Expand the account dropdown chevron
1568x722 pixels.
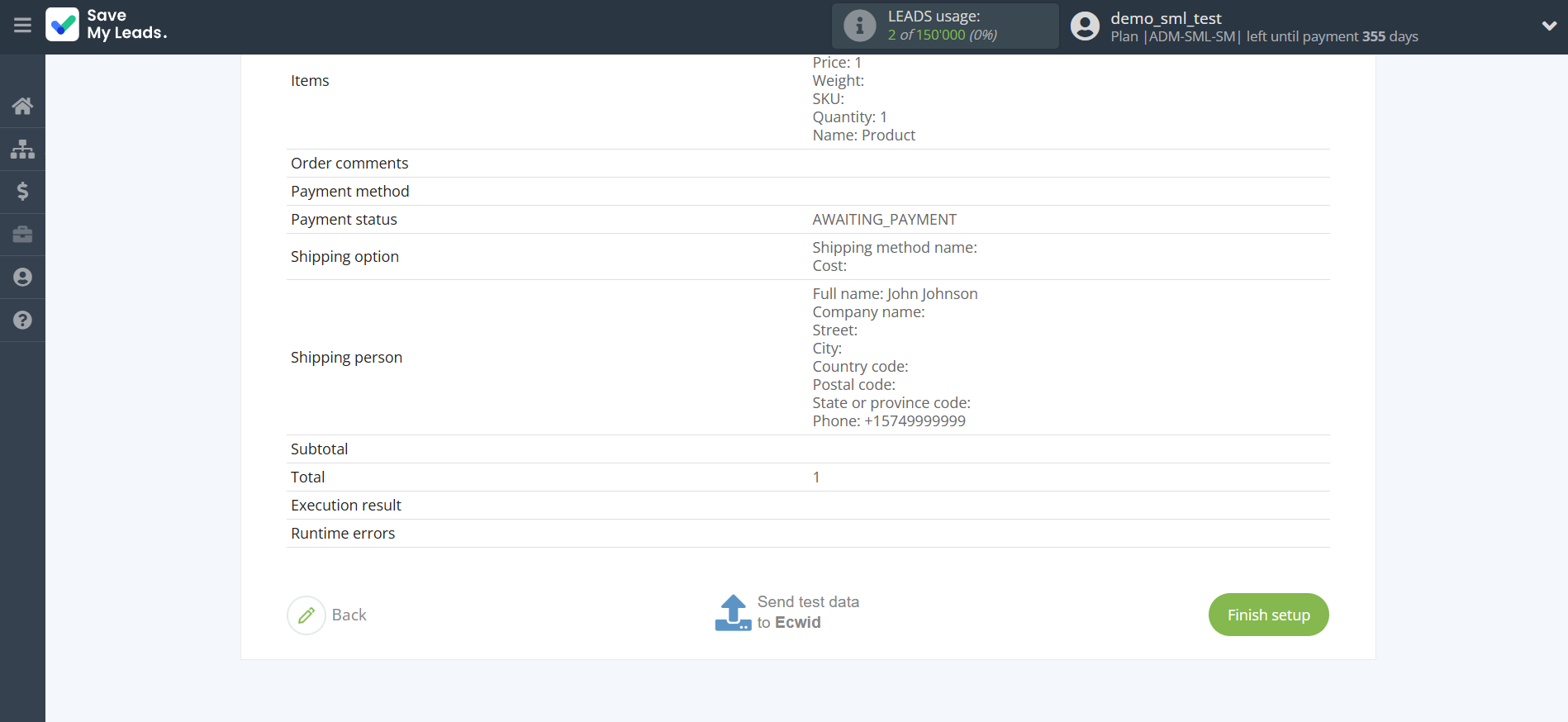(x=1549, y=26)
